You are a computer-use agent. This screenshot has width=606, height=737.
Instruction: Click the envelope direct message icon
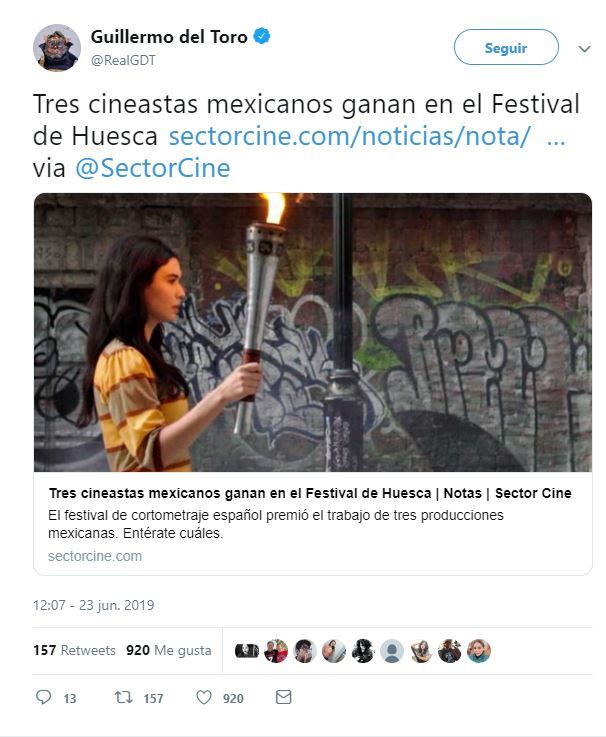(283, 697)
